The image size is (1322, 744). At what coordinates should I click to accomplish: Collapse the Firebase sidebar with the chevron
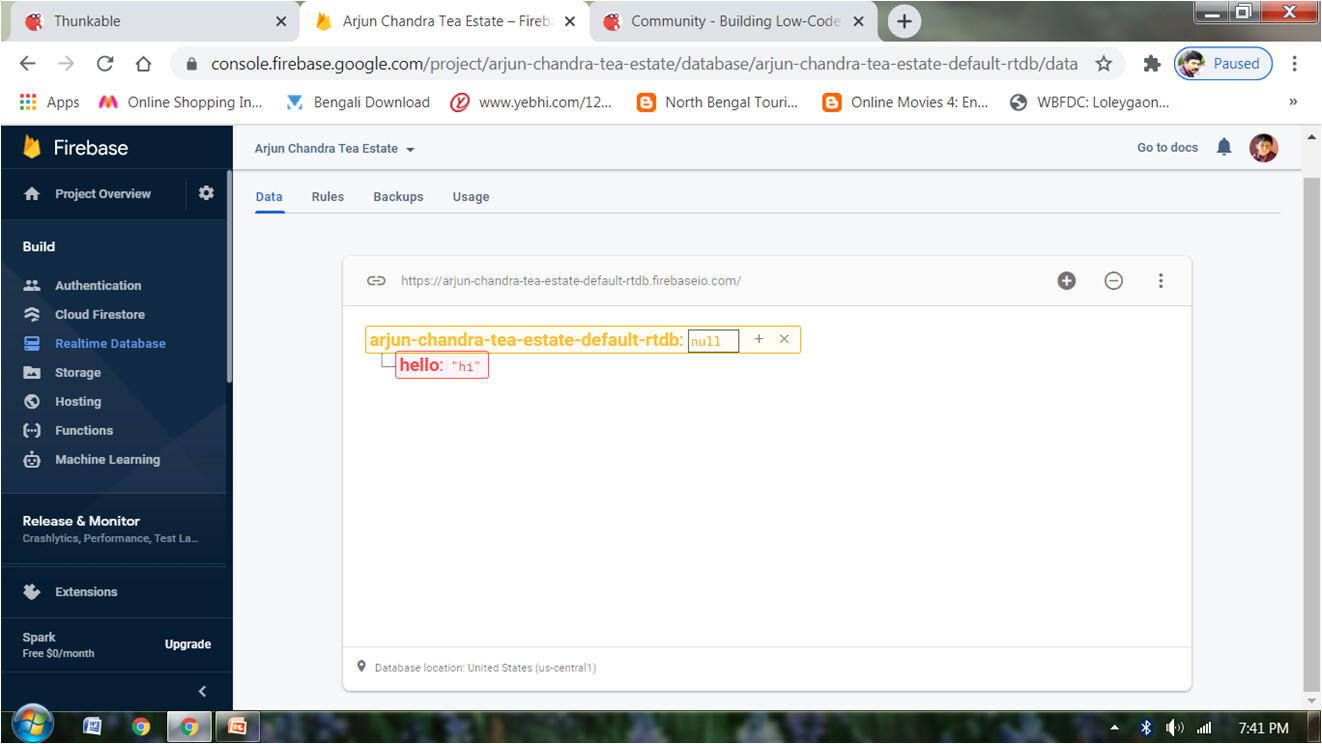(x=202, y=691)
